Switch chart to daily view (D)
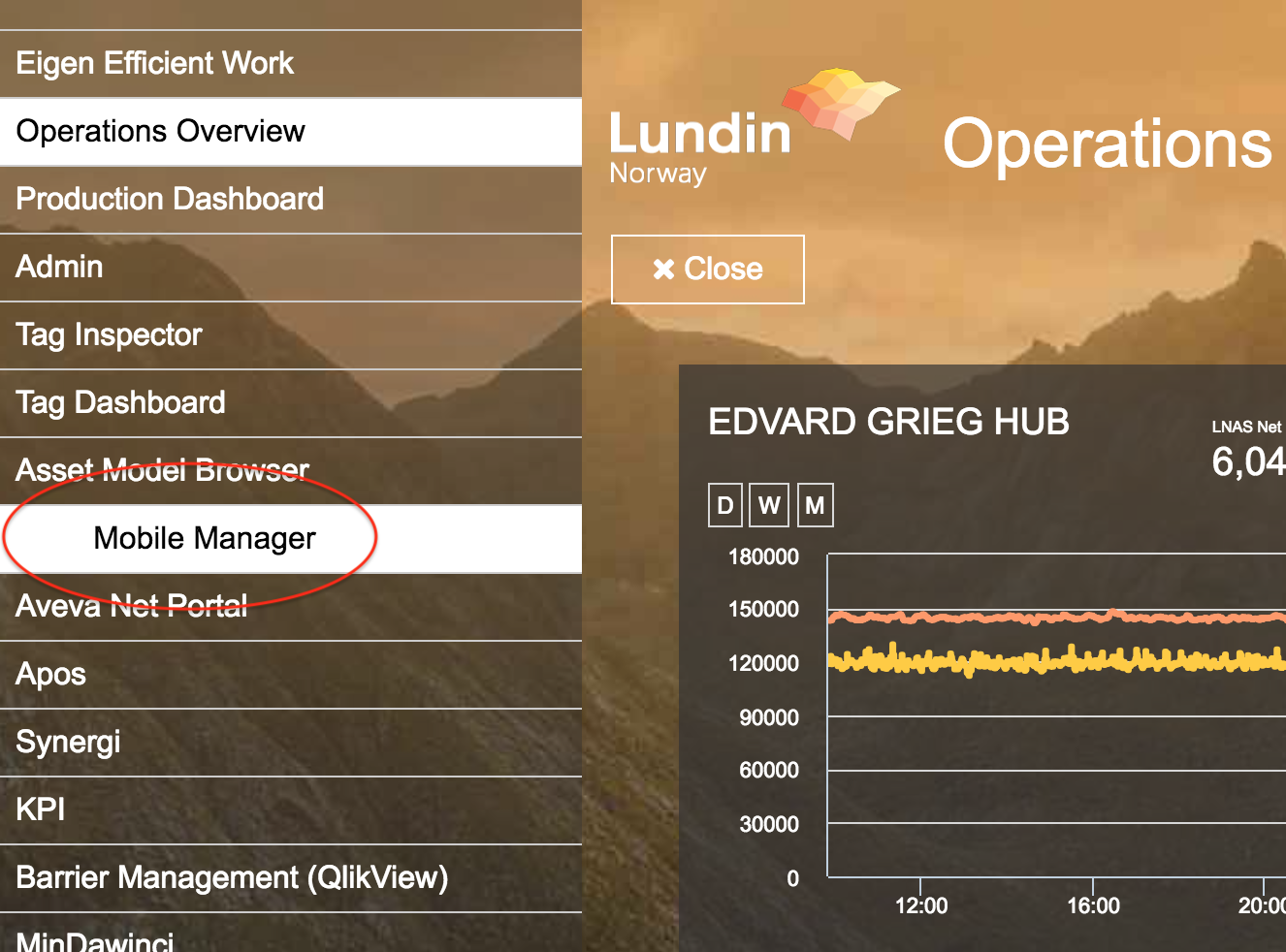The height and width of the screenshot is (952, 1286). click(x=725, y=505)
